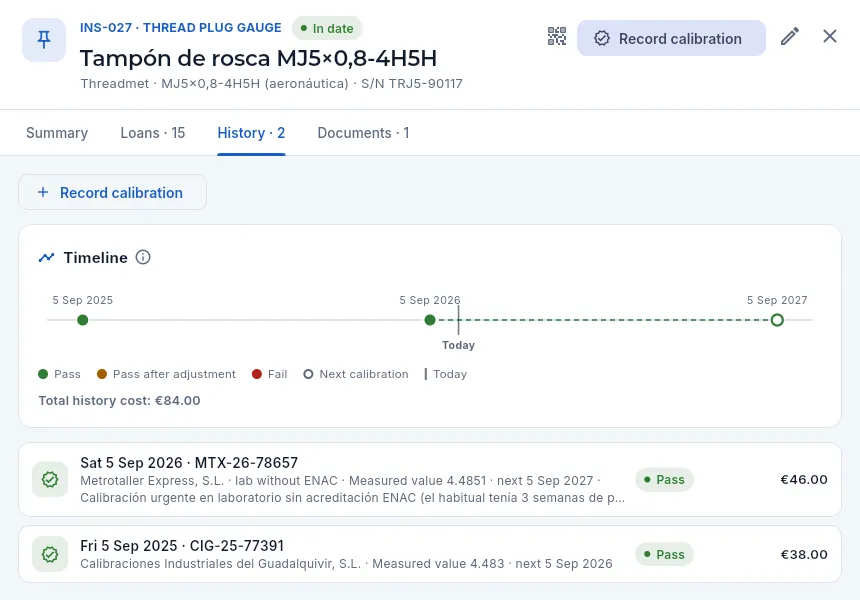This screenshot has width=860, height=600.
Task: Go to the Documents · 1 tab
Action: 363,133
